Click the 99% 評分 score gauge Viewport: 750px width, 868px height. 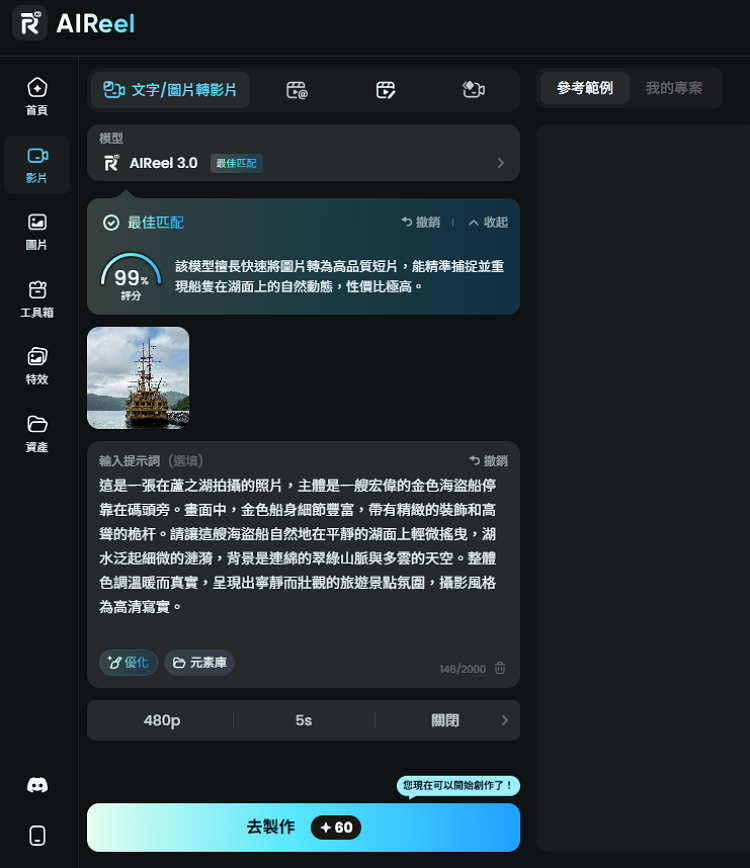click(x=131, y=277)
